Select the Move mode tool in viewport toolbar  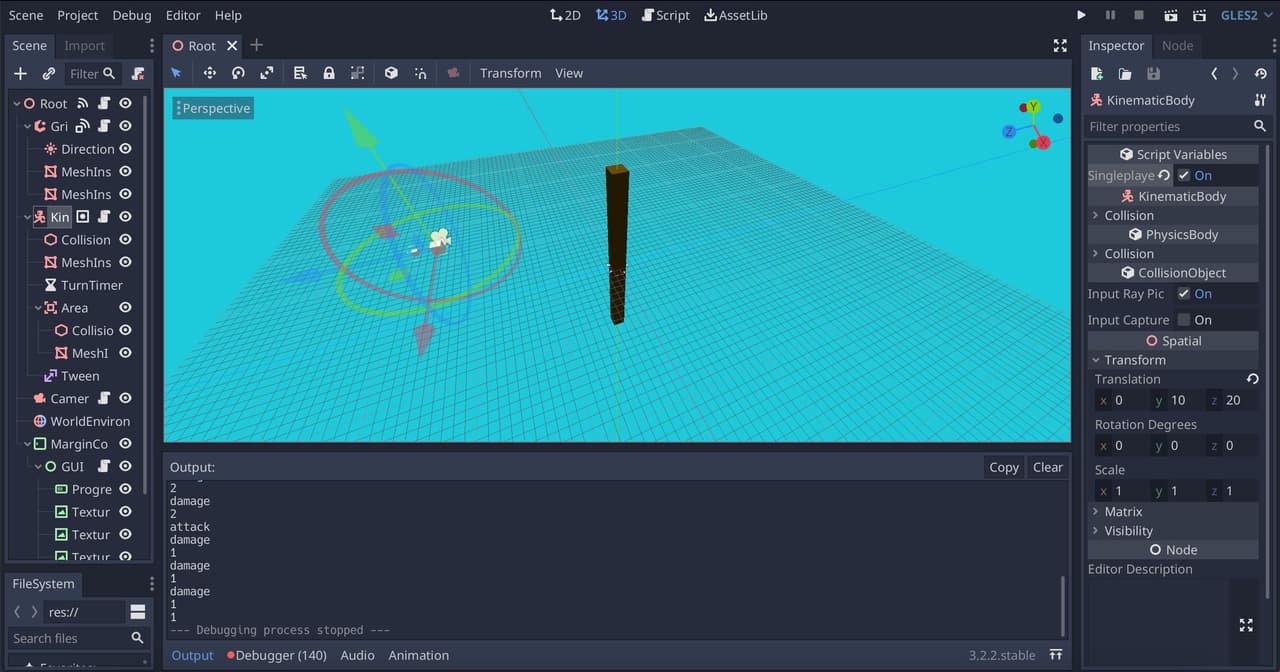(x=210, y=73)
